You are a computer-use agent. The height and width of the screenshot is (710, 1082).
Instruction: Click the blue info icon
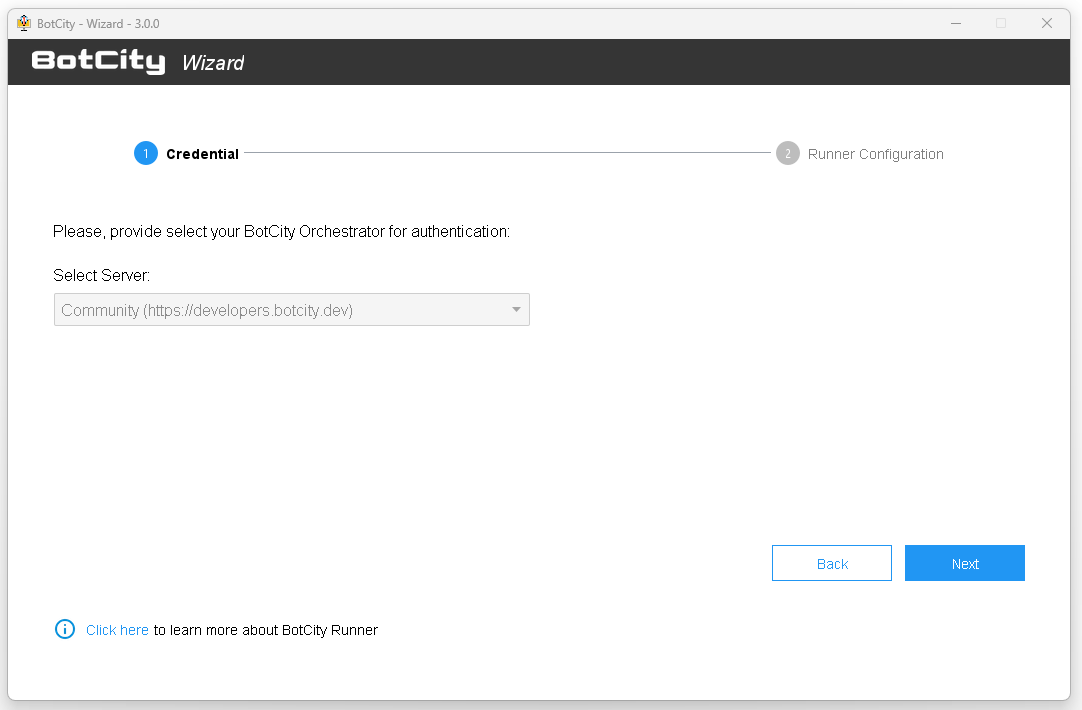tap(65, 629)
